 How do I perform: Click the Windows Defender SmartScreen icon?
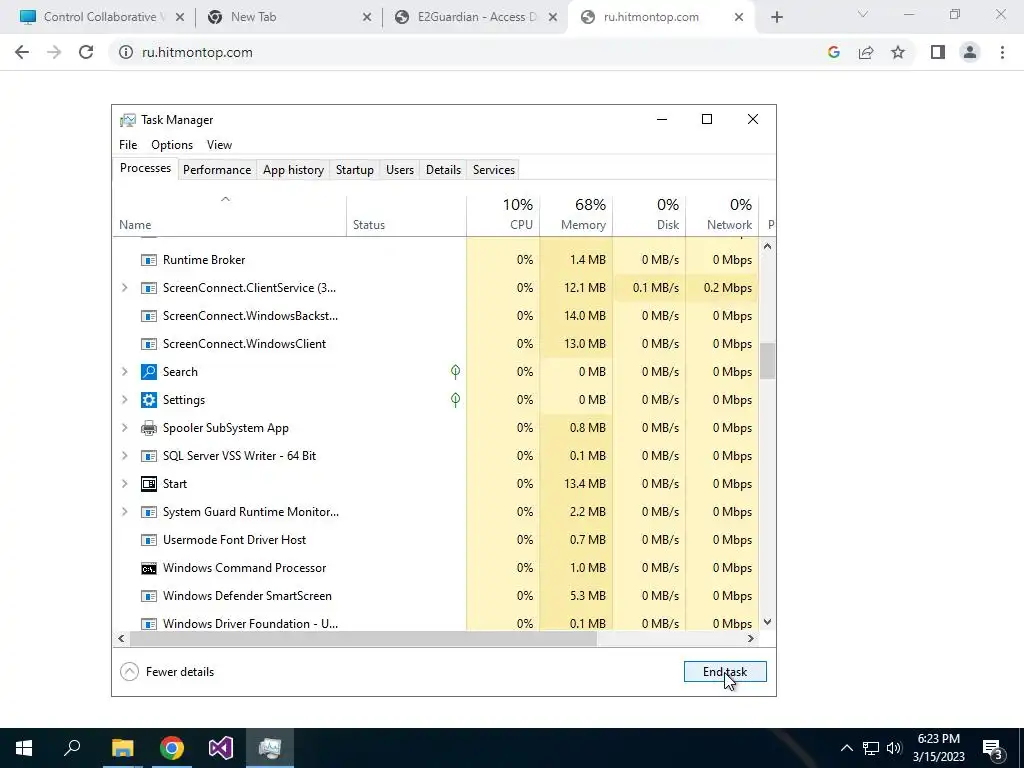coord(149,596)
